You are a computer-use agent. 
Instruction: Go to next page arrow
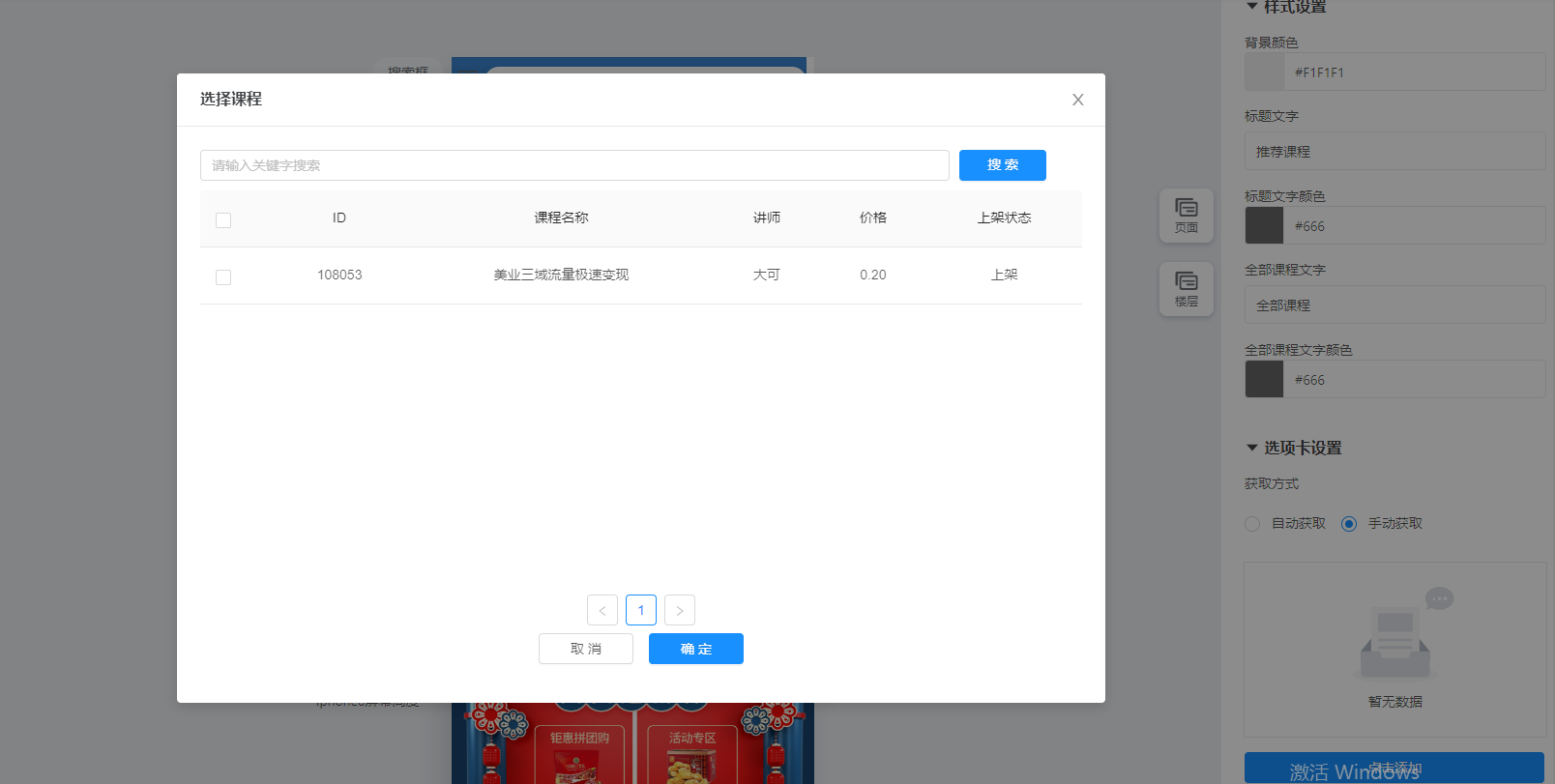pyautogui.click(x=679, y=610)
